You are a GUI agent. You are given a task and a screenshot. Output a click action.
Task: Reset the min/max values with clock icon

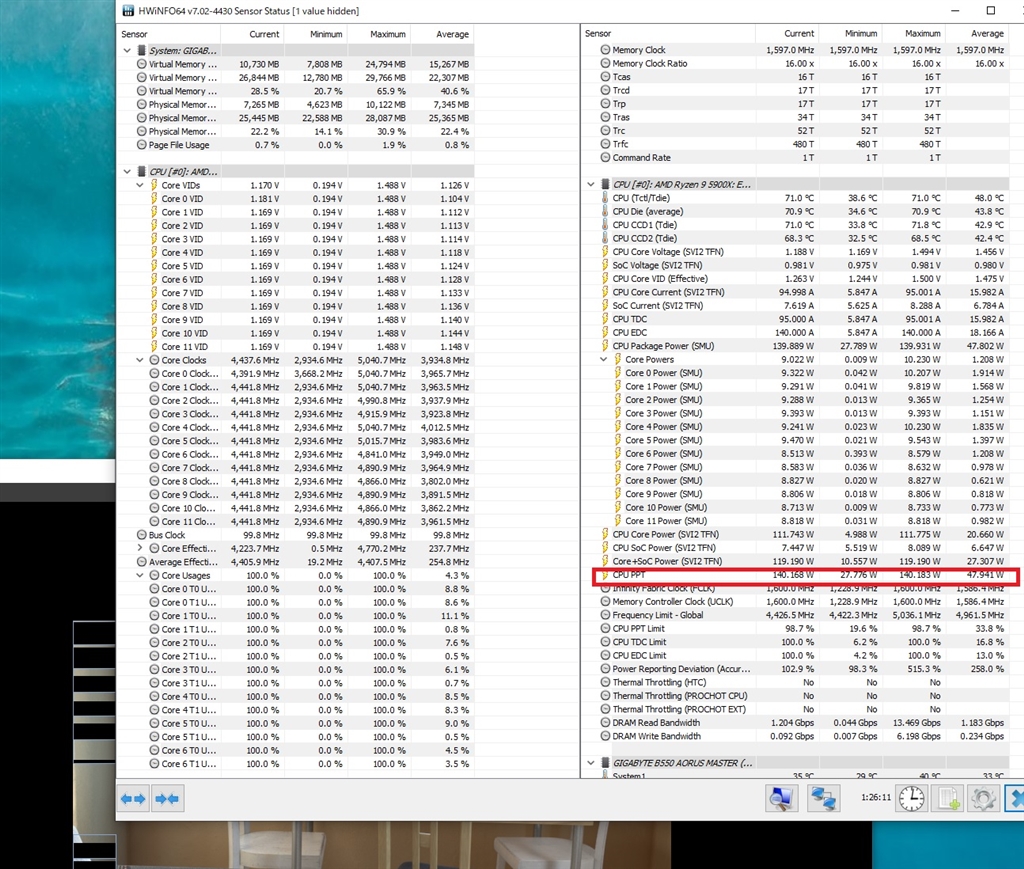911,798
